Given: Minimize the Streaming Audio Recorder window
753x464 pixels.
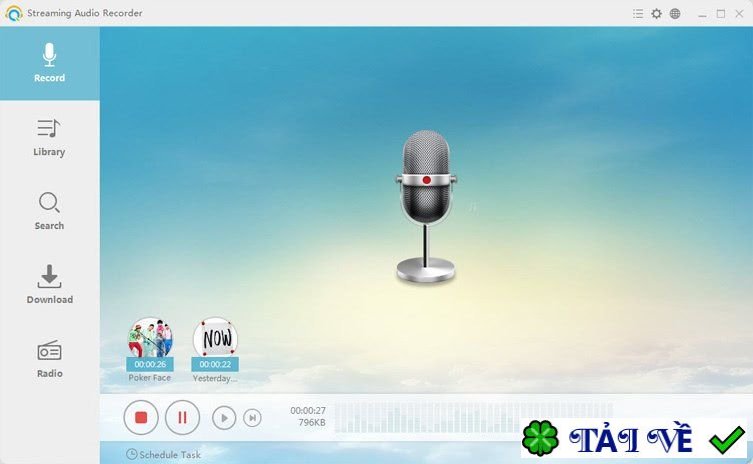Looking at the screenshot, I should click(x=703, y=14).
